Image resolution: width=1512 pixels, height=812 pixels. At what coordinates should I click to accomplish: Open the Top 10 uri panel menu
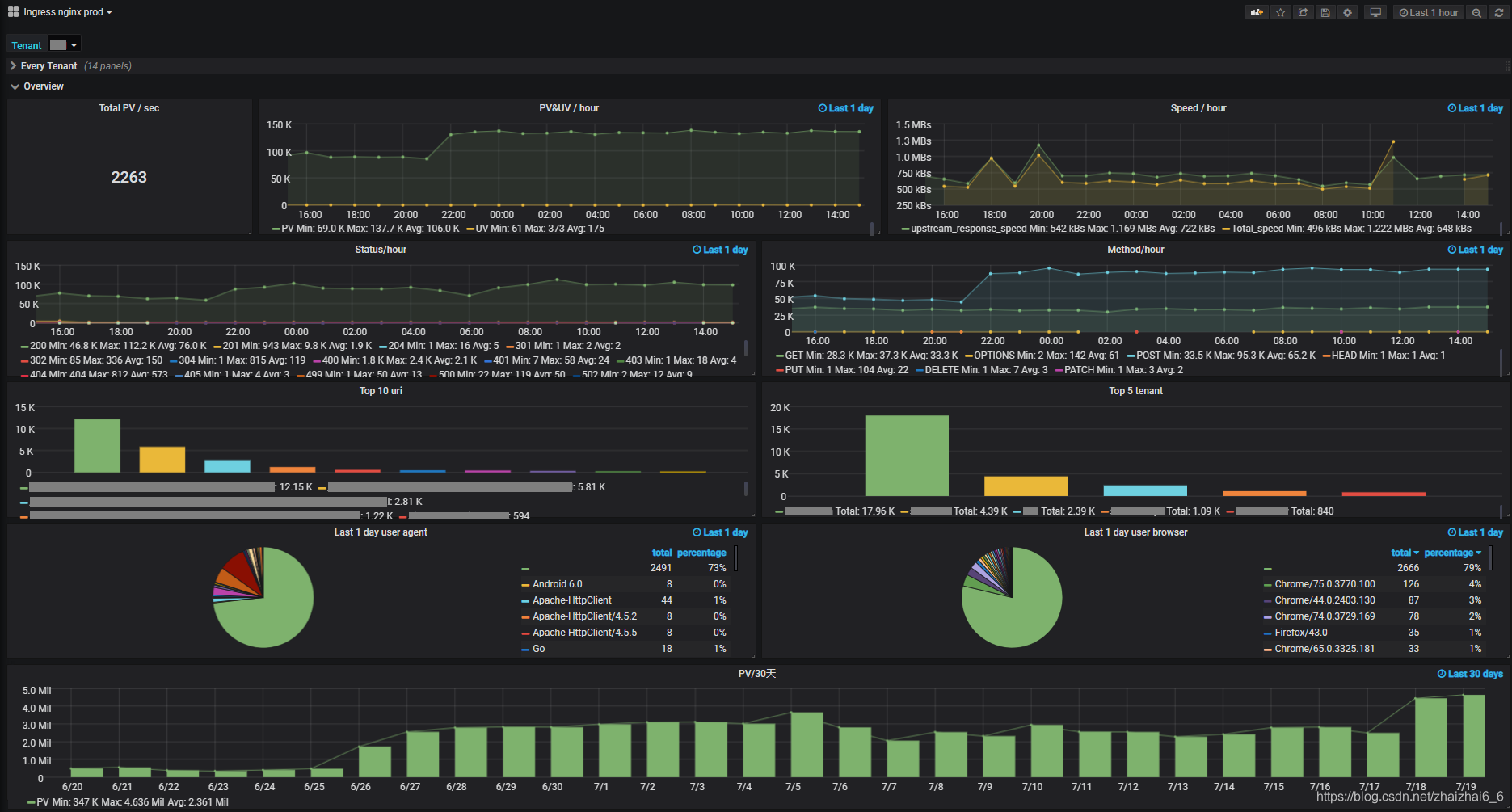point(381,391)
